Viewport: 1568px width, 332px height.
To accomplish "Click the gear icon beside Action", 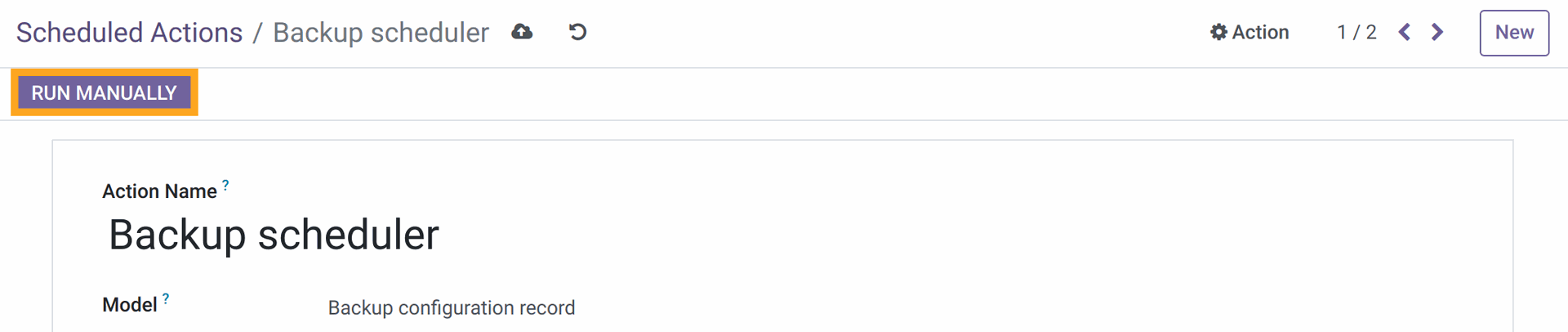I will click(1218, 32).
